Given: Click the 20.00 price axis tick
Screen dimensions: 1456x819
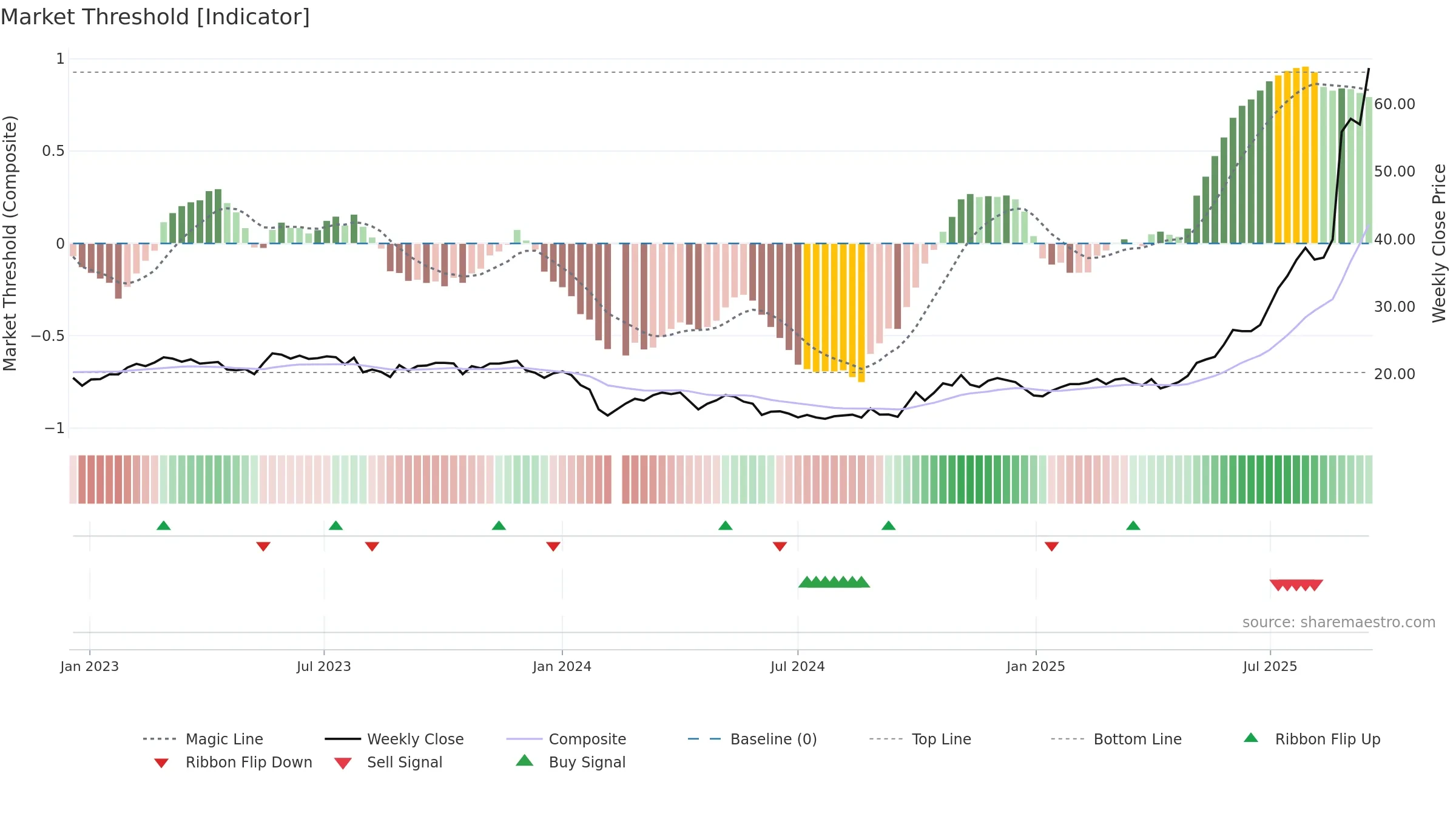Looking at the screenshot, I should pyautogui.click(x=1395, y=374).
